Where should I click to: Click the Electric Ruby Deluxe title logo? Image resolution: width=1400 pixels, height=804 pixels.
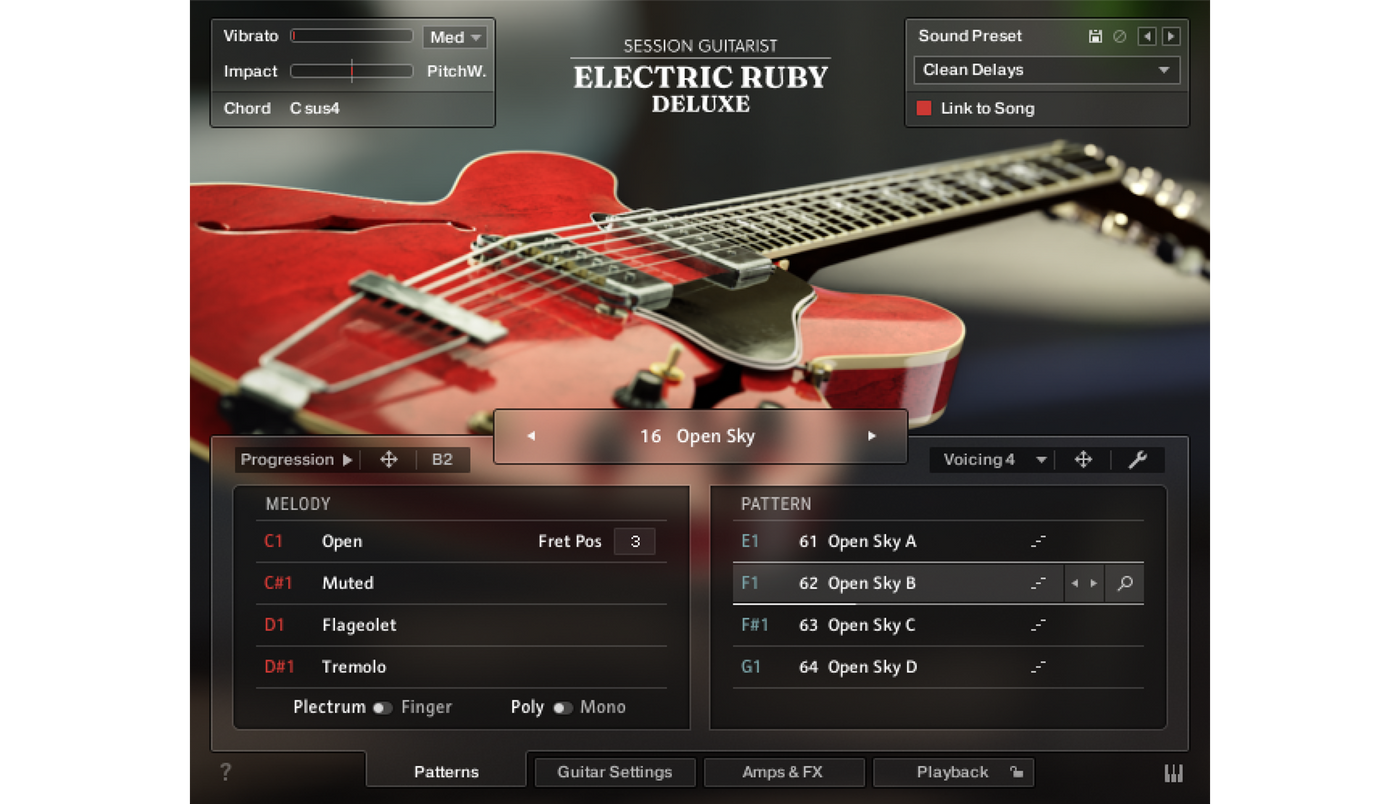tap(701, 78)
